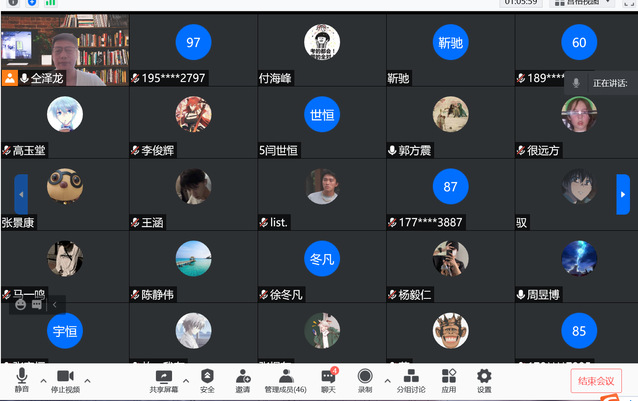Click the End Meeting (结束会议) button
Viewport: 638px width, 401px height.
click(596, 380)
